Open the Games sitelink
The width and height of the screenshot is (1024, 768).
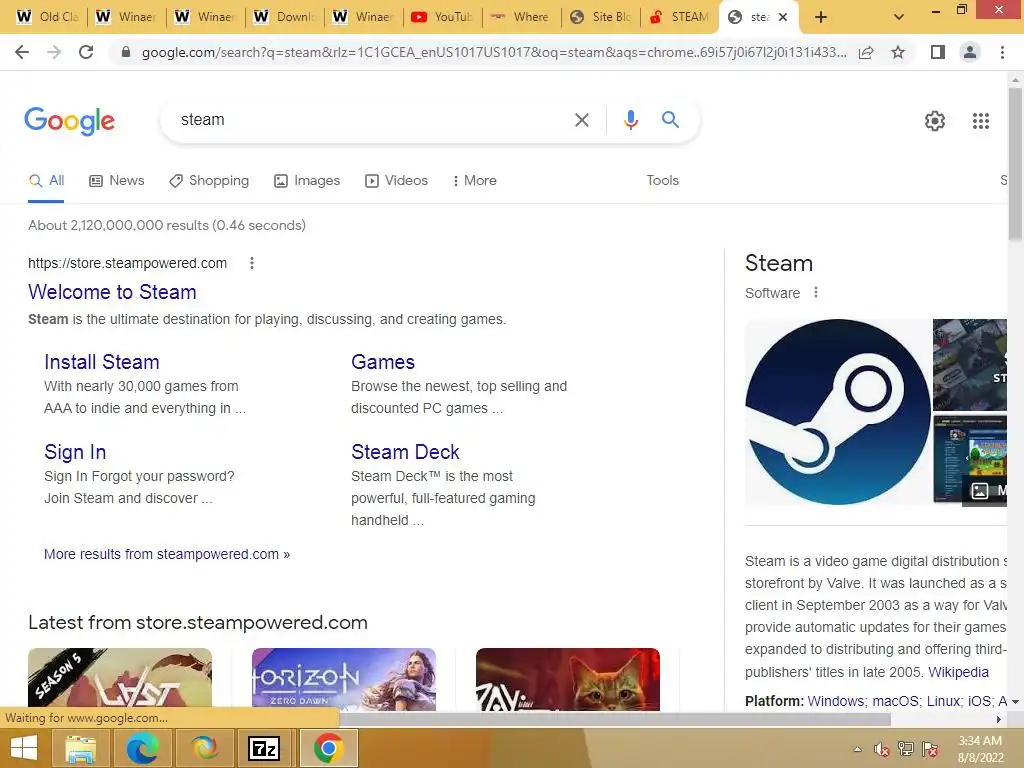[383, 362]
